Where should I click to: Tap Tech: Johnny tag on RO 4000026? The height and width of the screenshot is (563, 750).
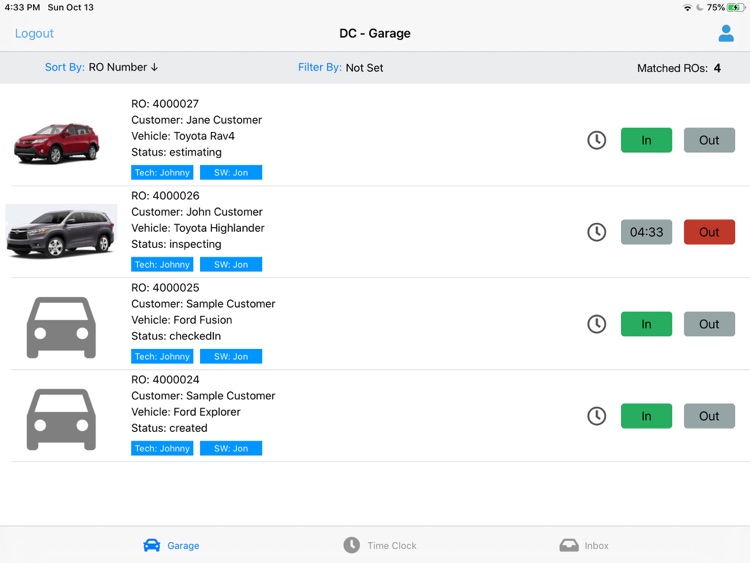click(x=162, y=265)
